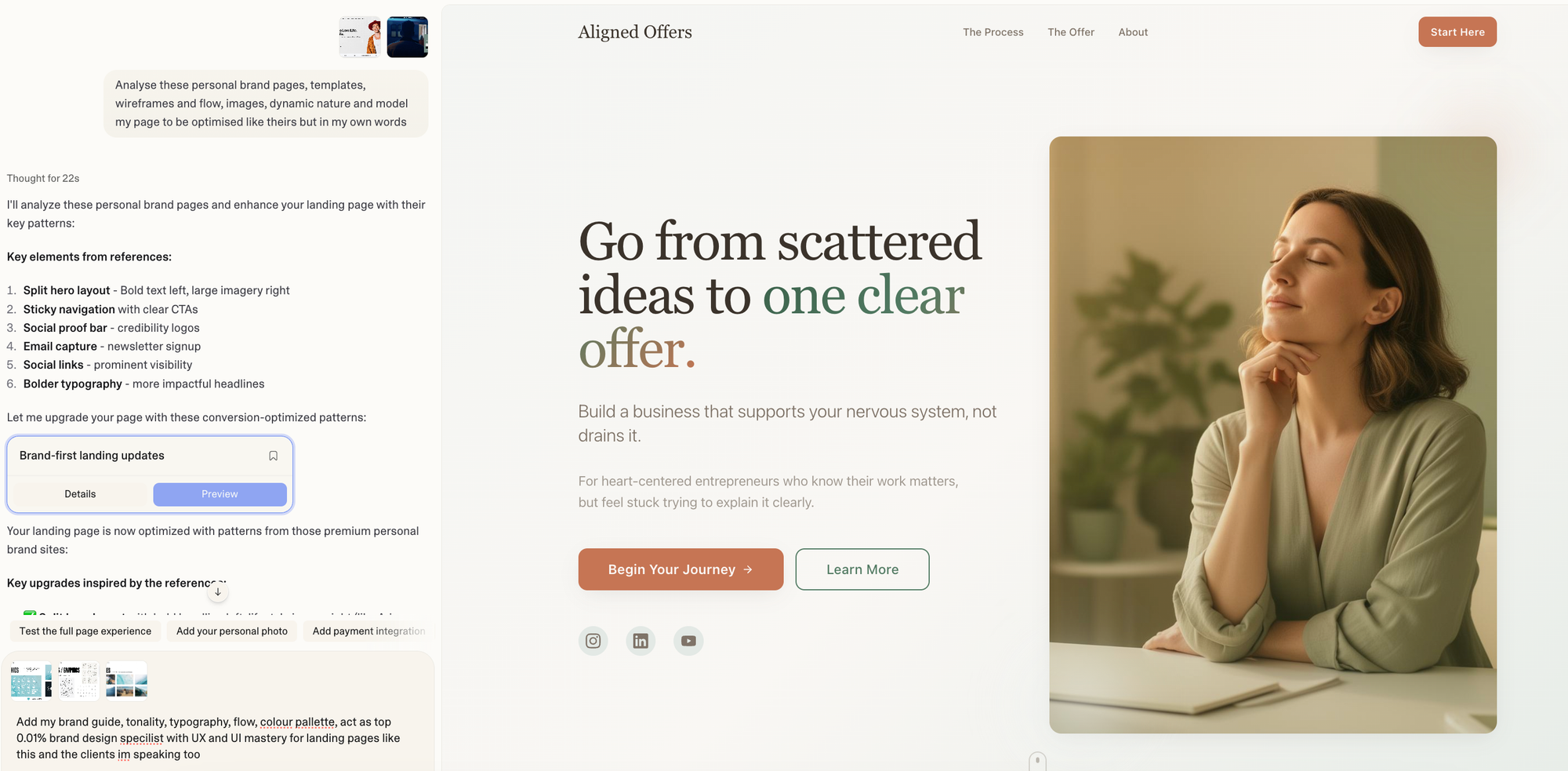Expand the Thought for 22s section
This screenshot has width=1568, height=771.
pos(43,178)
